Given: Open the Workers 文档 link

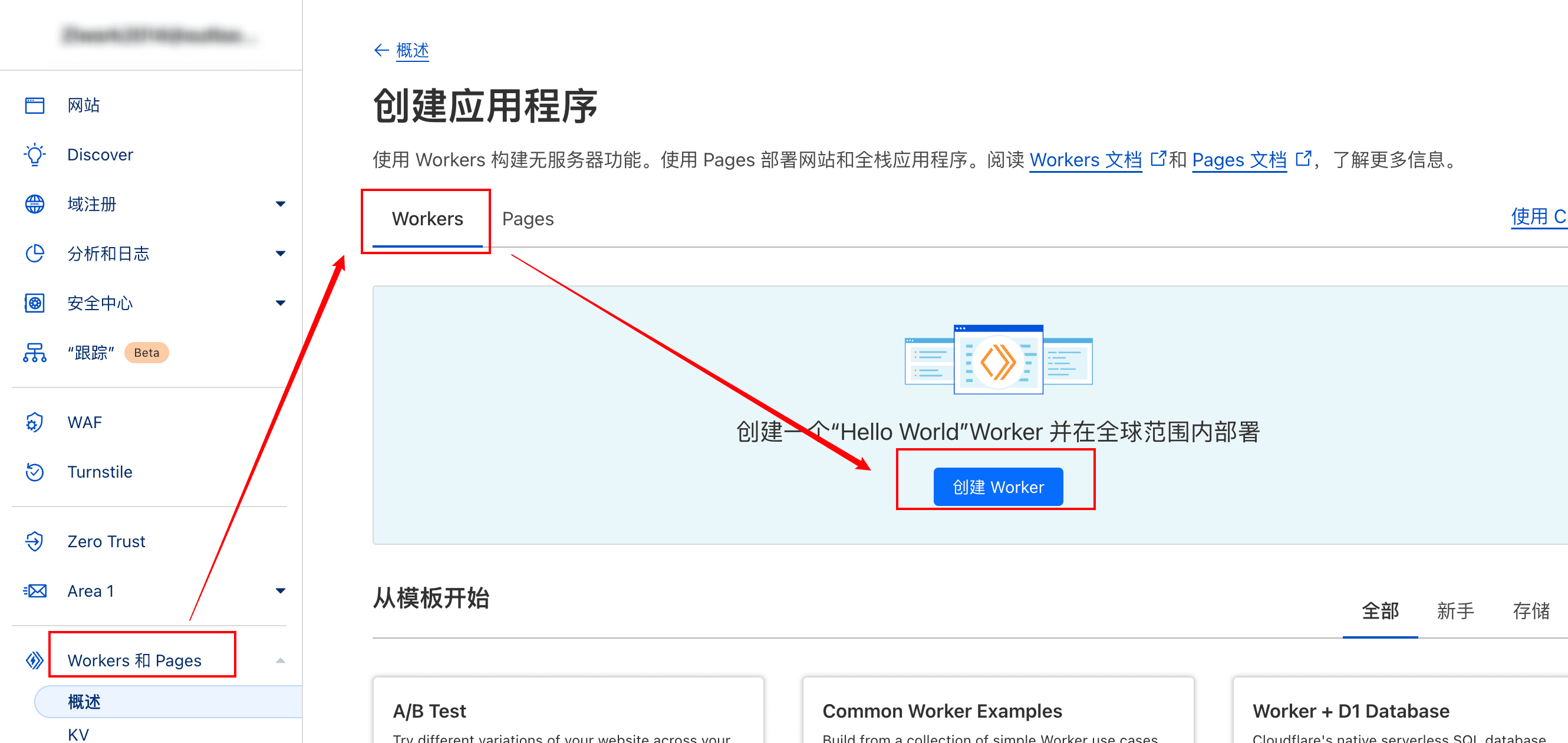Looking at the screenshot, I should (1085, 160).
